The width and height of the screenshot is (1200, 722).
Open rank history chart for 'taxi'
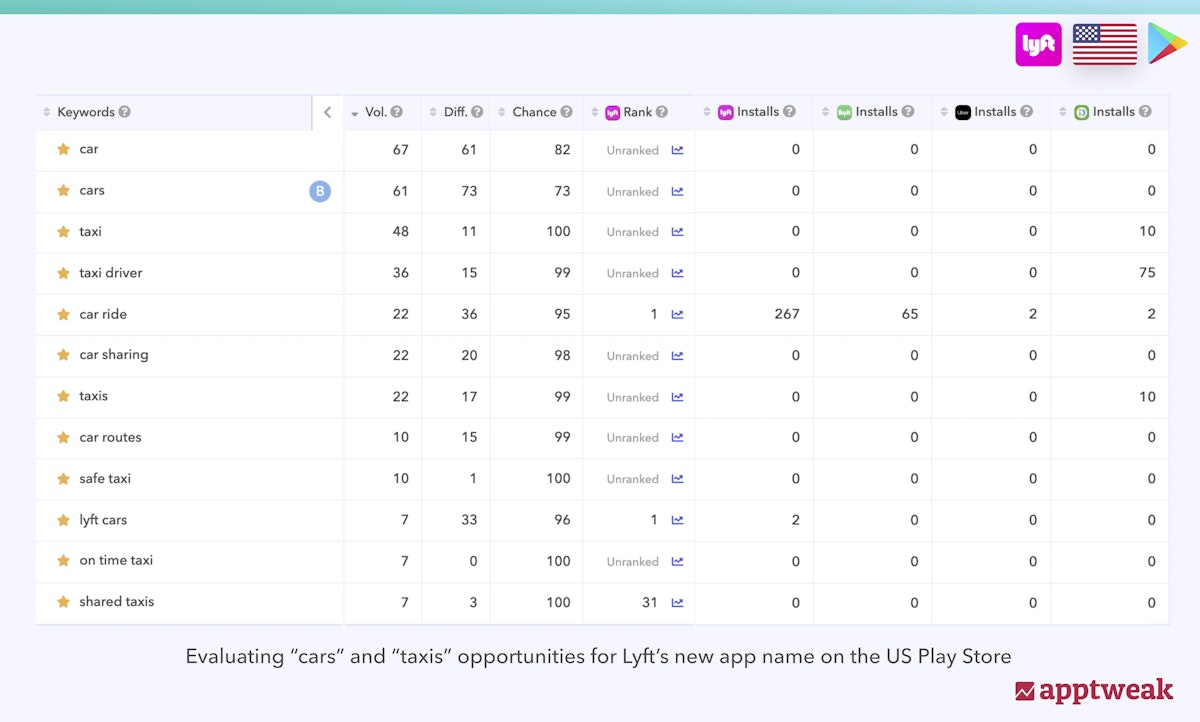(x=677, y=232)
